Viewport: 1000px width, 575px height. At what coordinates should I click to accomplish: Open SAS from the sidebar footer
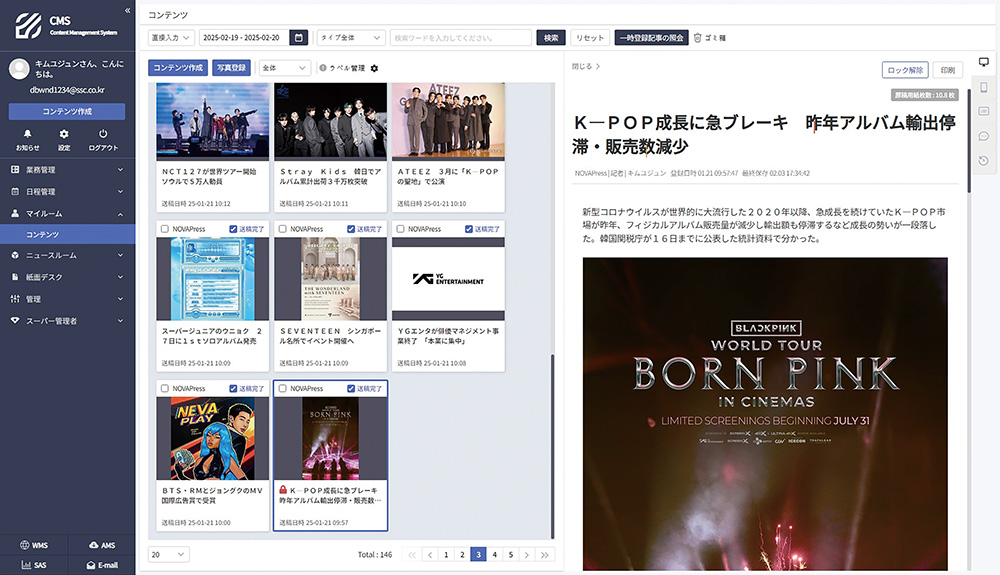pos(34,565)
